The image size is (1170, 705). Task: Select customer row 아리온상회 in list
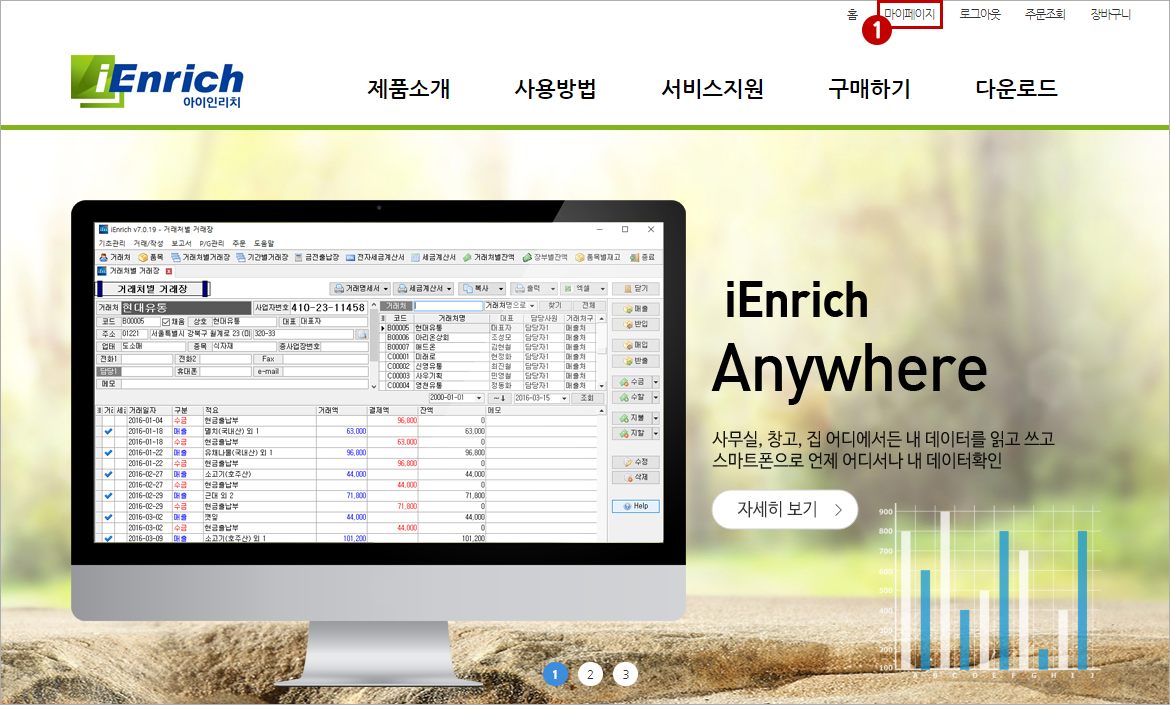coord(487,338)
